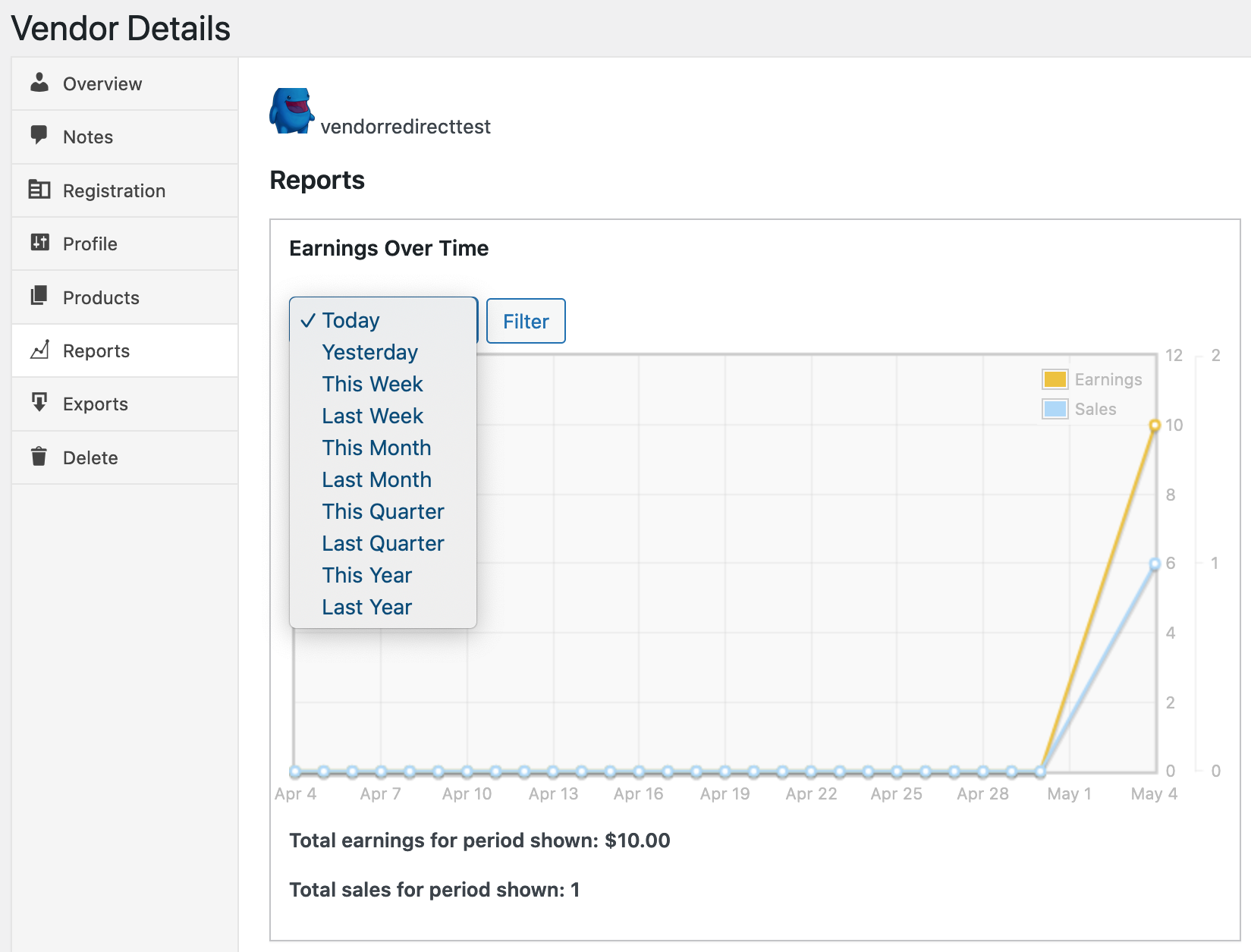Image resolution: width=1251 pixels, height=952 pixels.
Task: Open the Overview tab in sidebar
Action: click(102, 84)
